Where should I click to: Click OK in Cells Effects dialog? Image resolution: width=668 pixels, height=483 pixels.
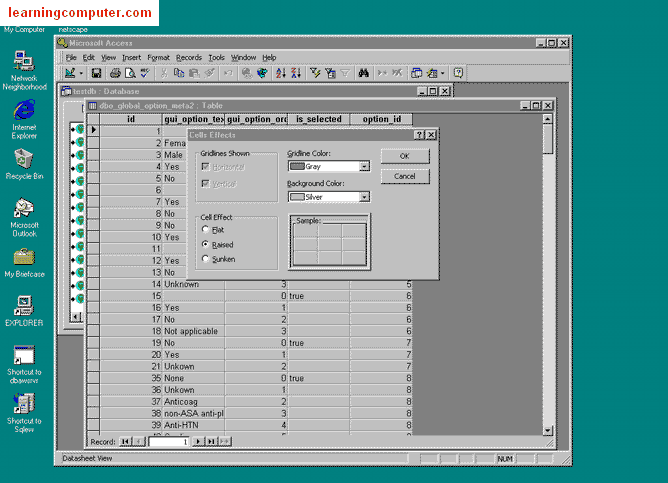click(405, 156)
